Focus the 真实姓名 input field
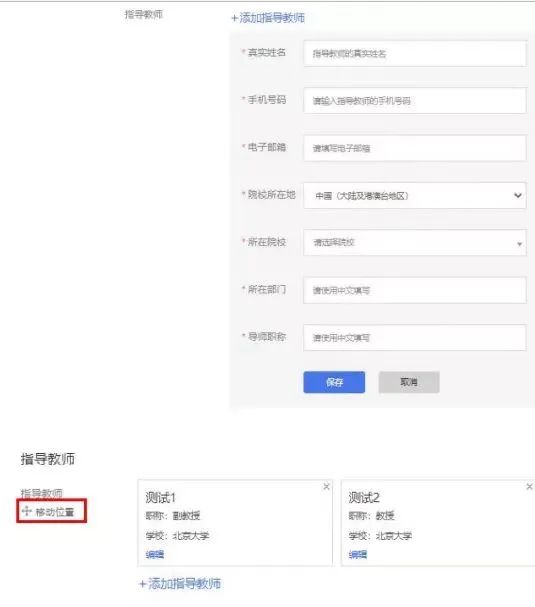Screen dimensions: 535x607 [x=415, y=53]
